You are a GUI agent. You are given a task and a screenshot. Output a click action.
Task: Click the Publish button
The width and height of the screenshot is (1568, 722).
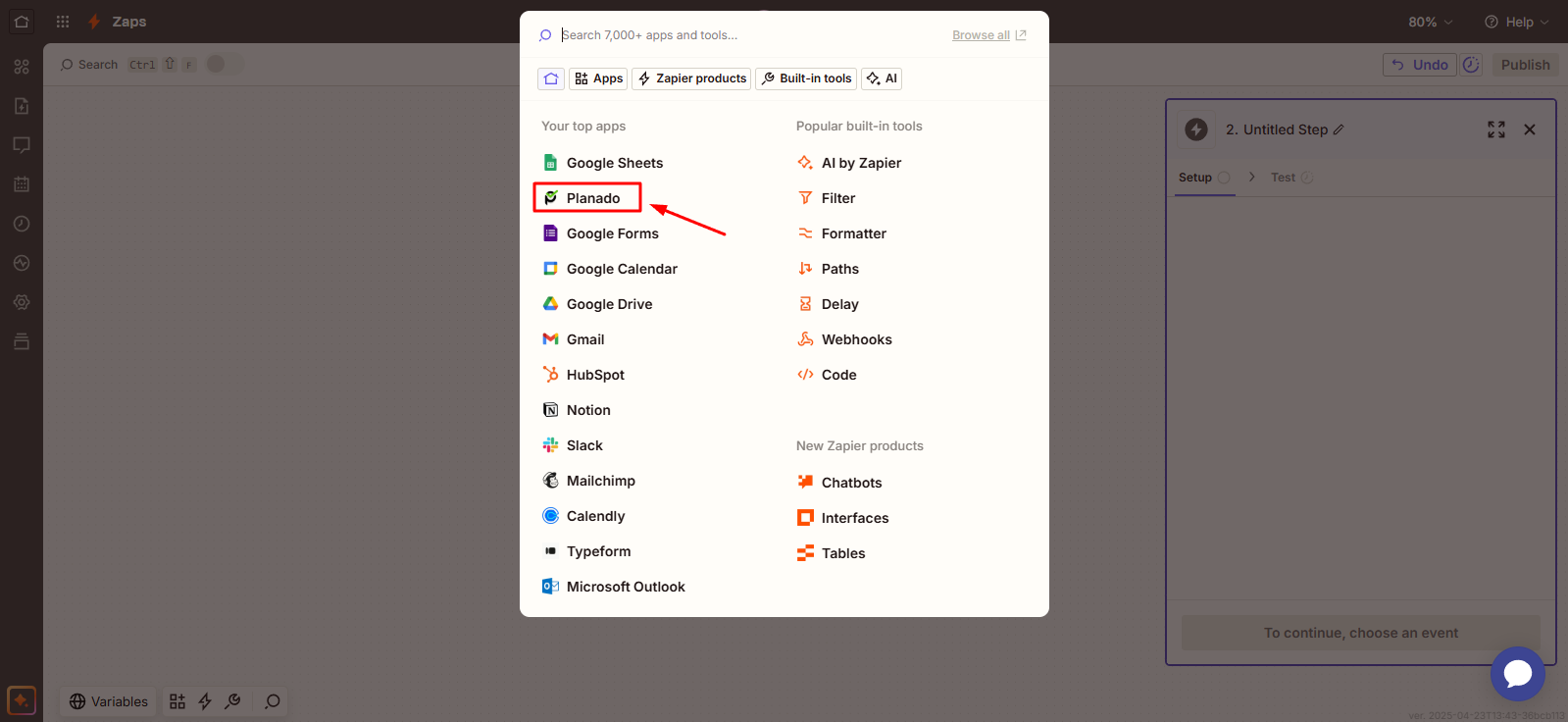[1526, 65]
